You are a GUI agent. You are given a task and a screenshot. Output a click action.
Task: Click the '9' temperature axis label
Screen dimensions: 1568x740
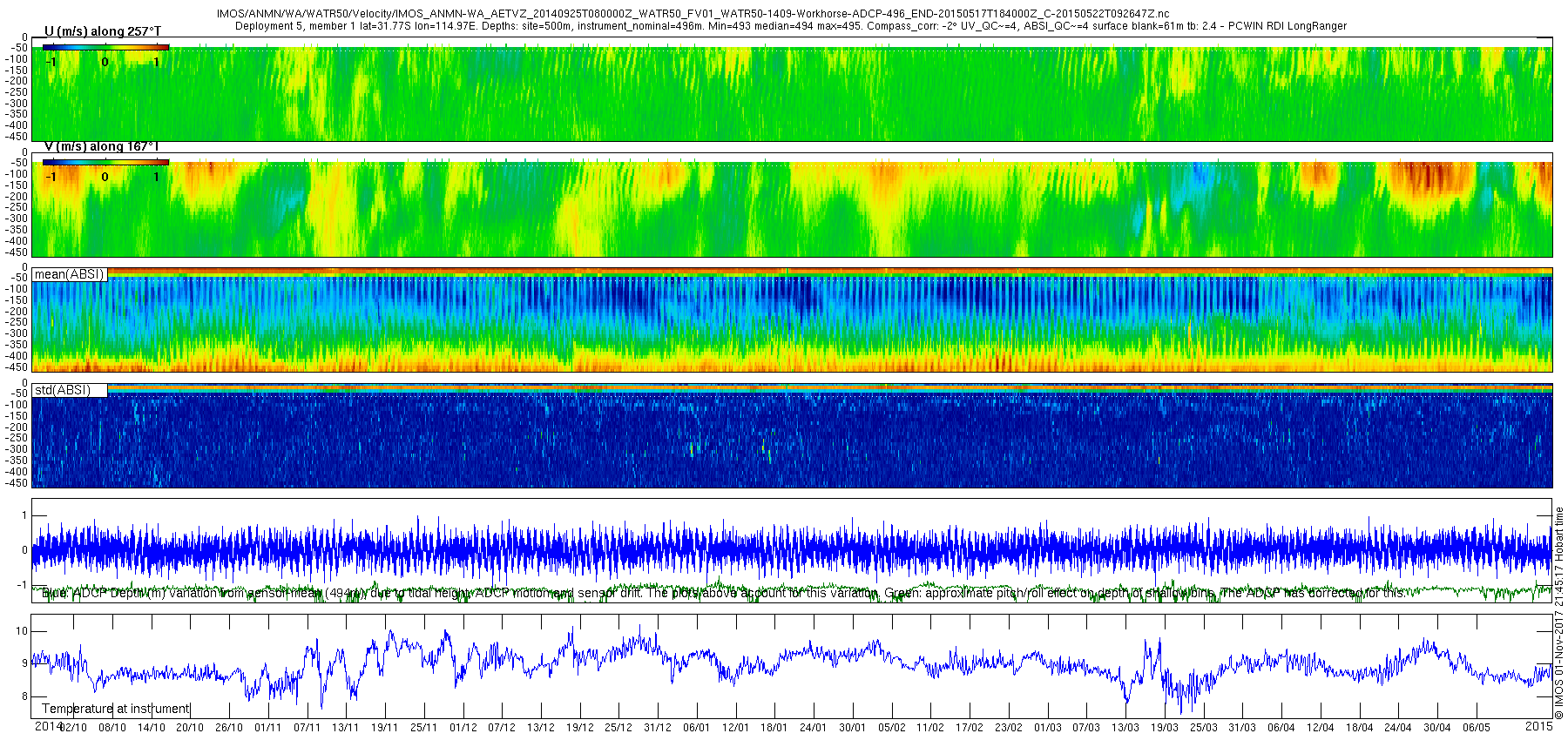(x=24, y=663)
